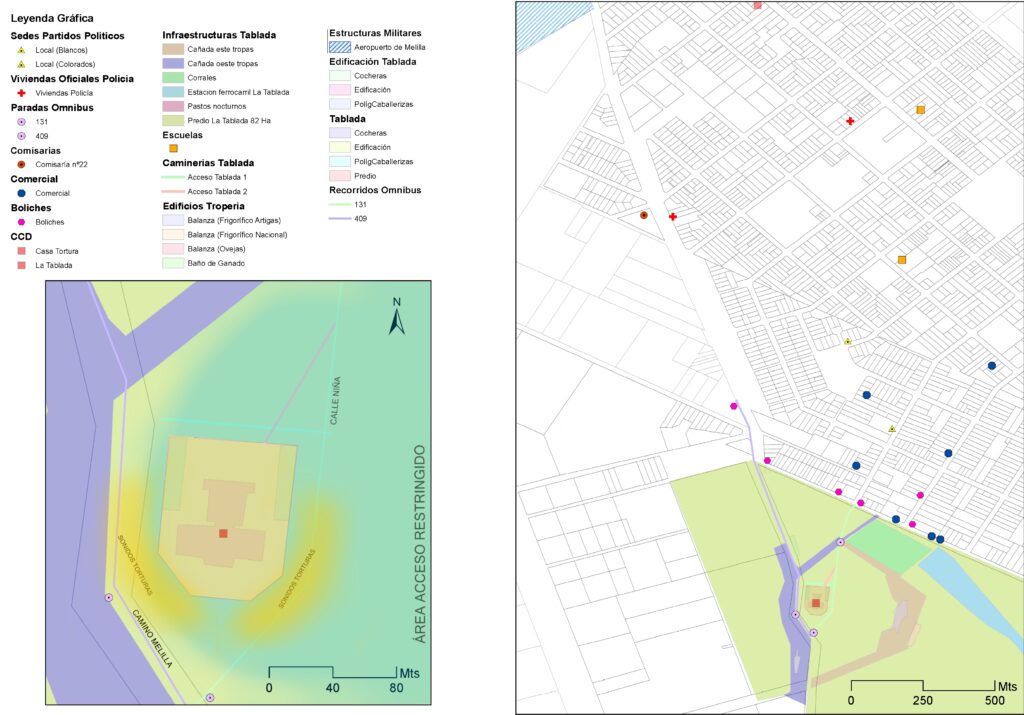The image size is (1024, 715).
Task: Click the Pastos nocturnos pink swatch
Action: pos(173,106)
